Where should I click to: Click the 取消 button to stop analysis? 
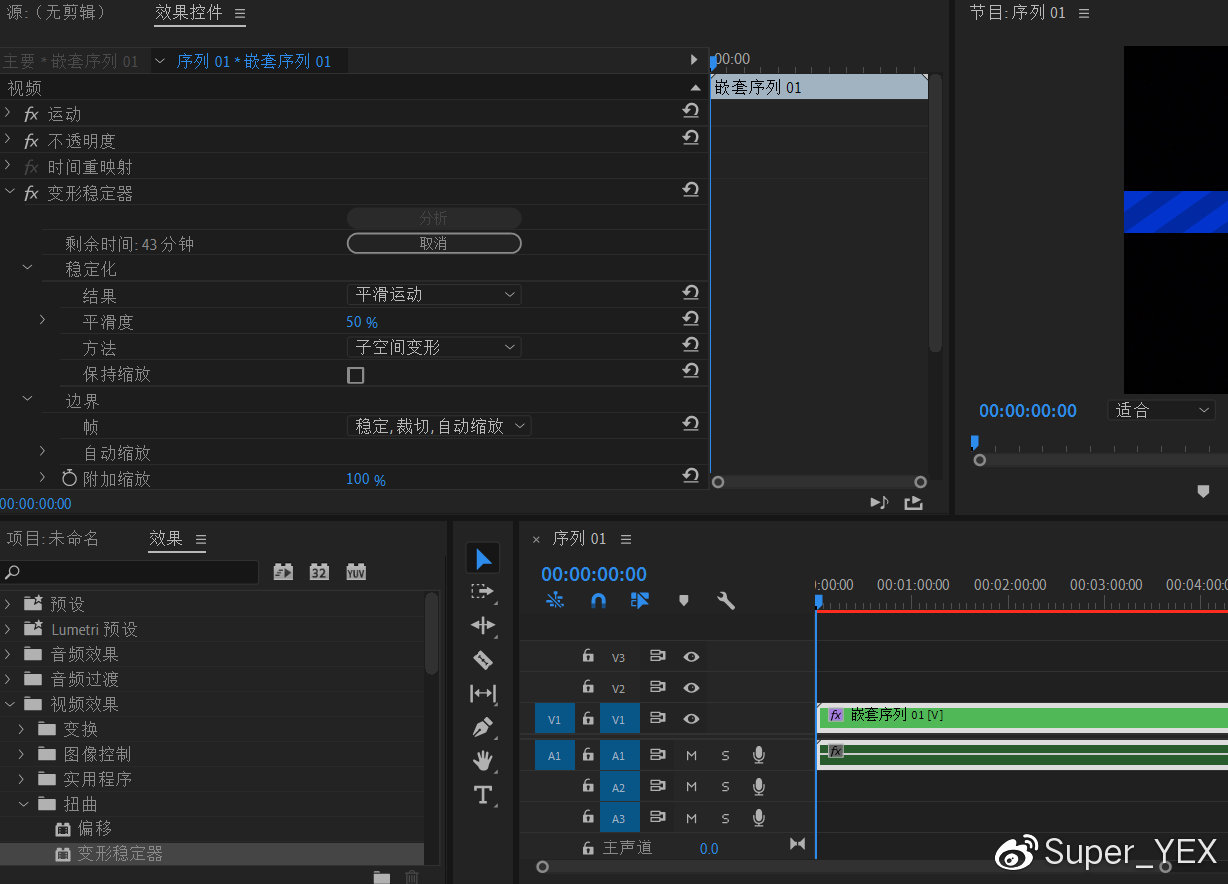pos(434,244)
